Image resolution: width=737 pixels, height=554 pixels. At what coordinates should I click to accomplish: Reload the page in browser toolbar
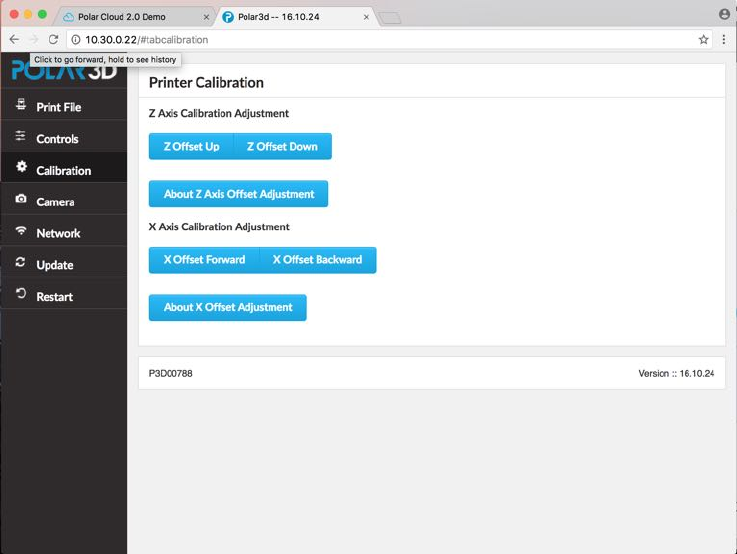click(53, 40)
